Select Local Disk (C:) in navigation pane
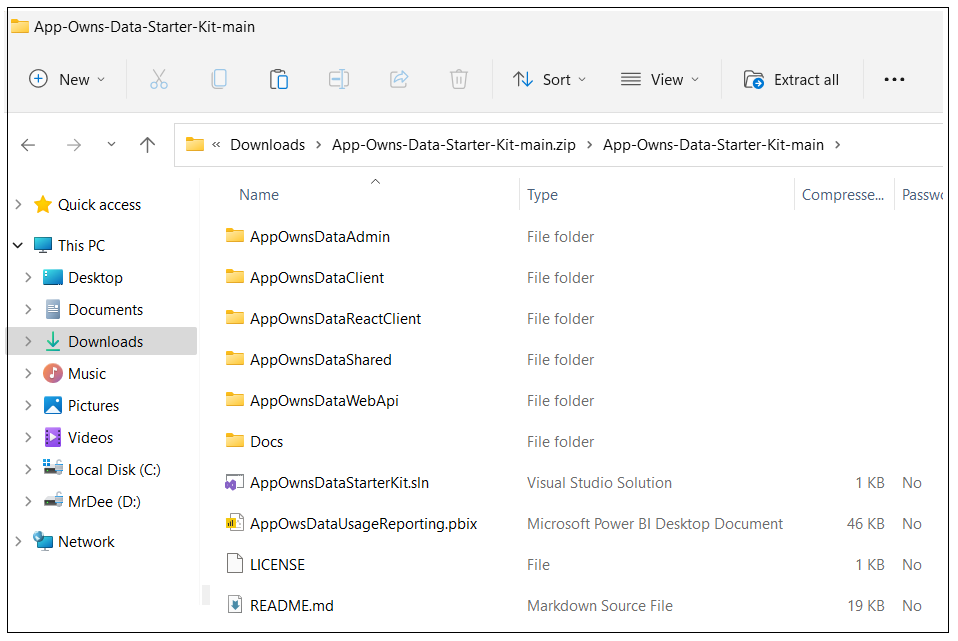958x641 pixels. (114, 469)
